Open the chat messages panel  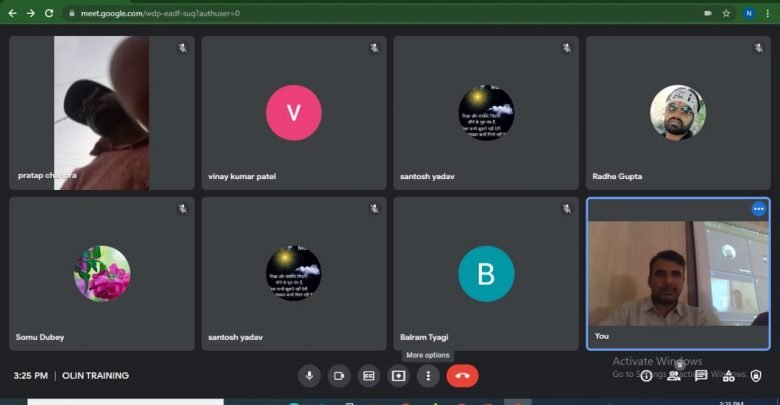pos(701,376)
